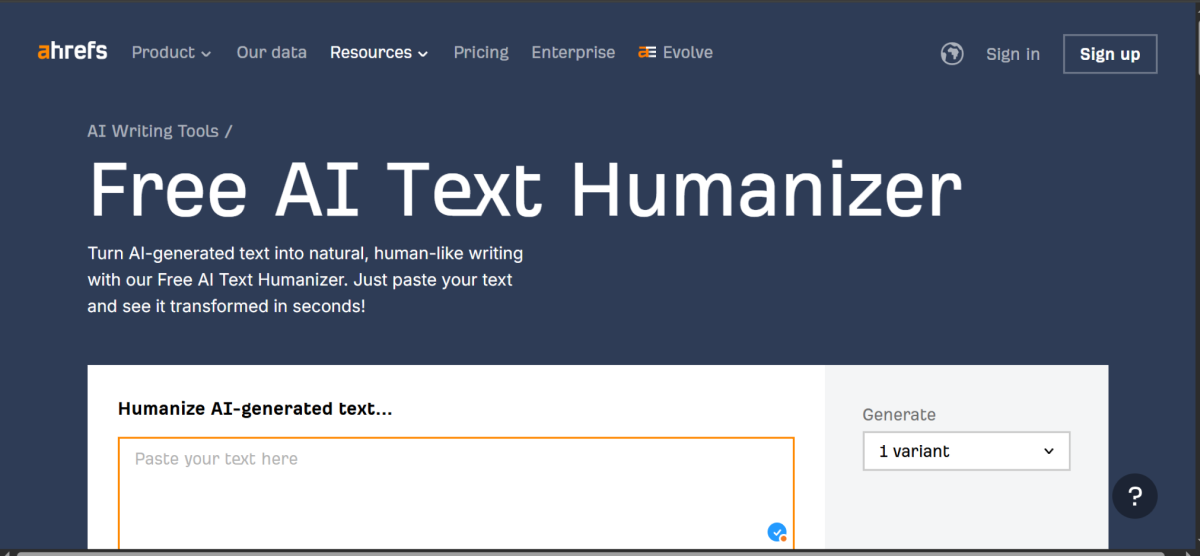
Task: Click the Sign up button
Action: 1110,54
